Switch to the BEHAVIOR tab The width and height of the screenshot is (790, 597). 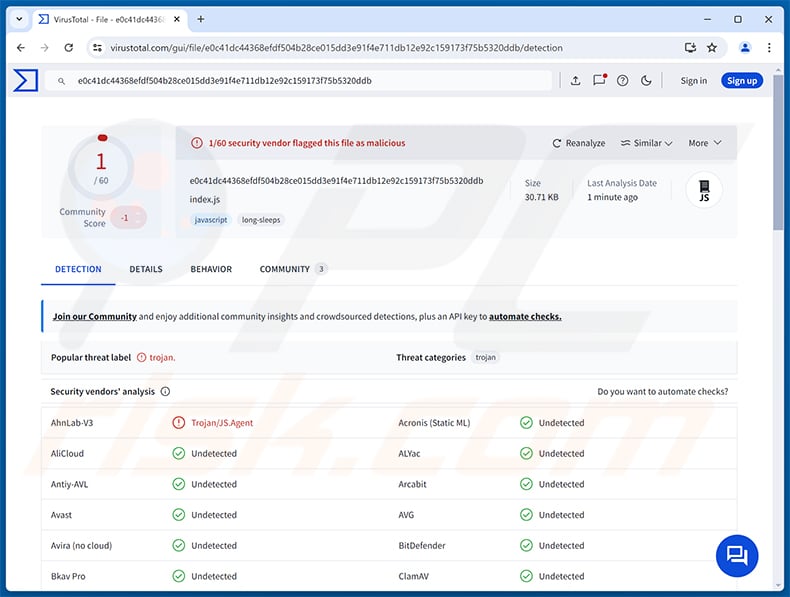211,270
